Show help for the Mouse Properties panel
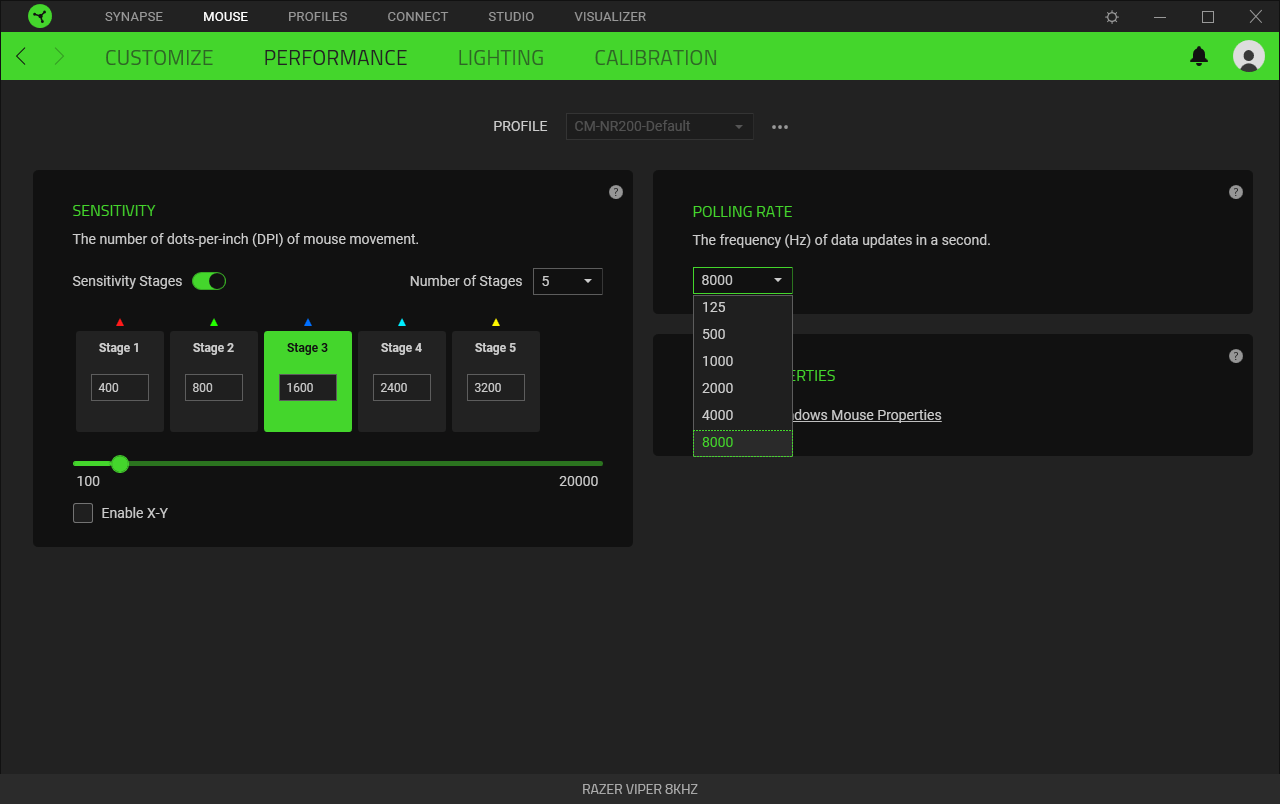The image size is (1280, 804). (1236, 356)
